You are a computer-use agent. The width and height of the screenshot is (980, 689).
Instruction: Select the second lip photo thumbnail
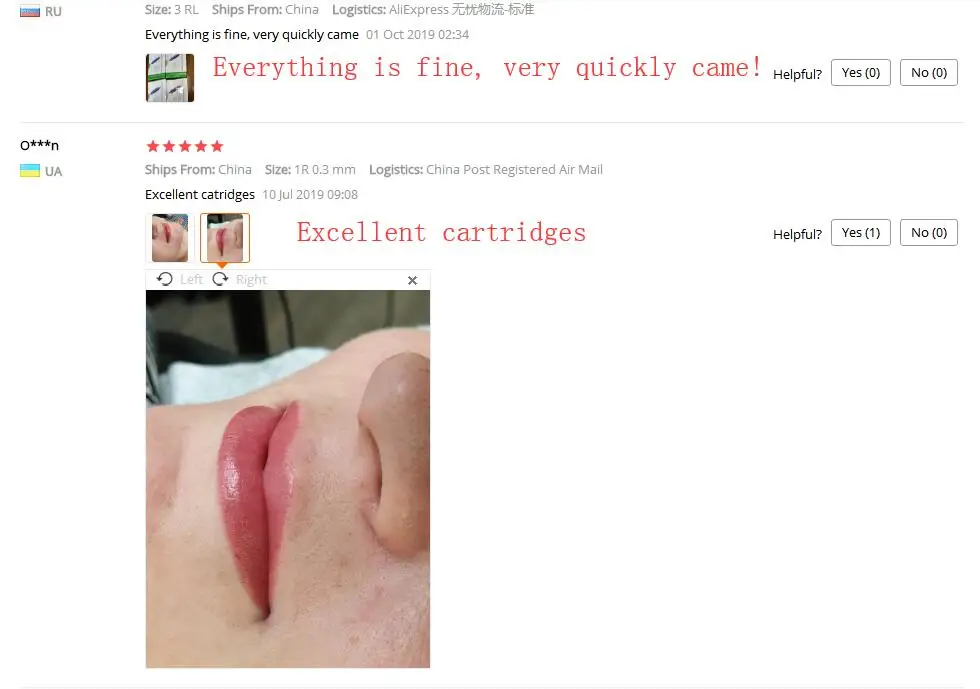pyautogui.click(x=225, y=238)
